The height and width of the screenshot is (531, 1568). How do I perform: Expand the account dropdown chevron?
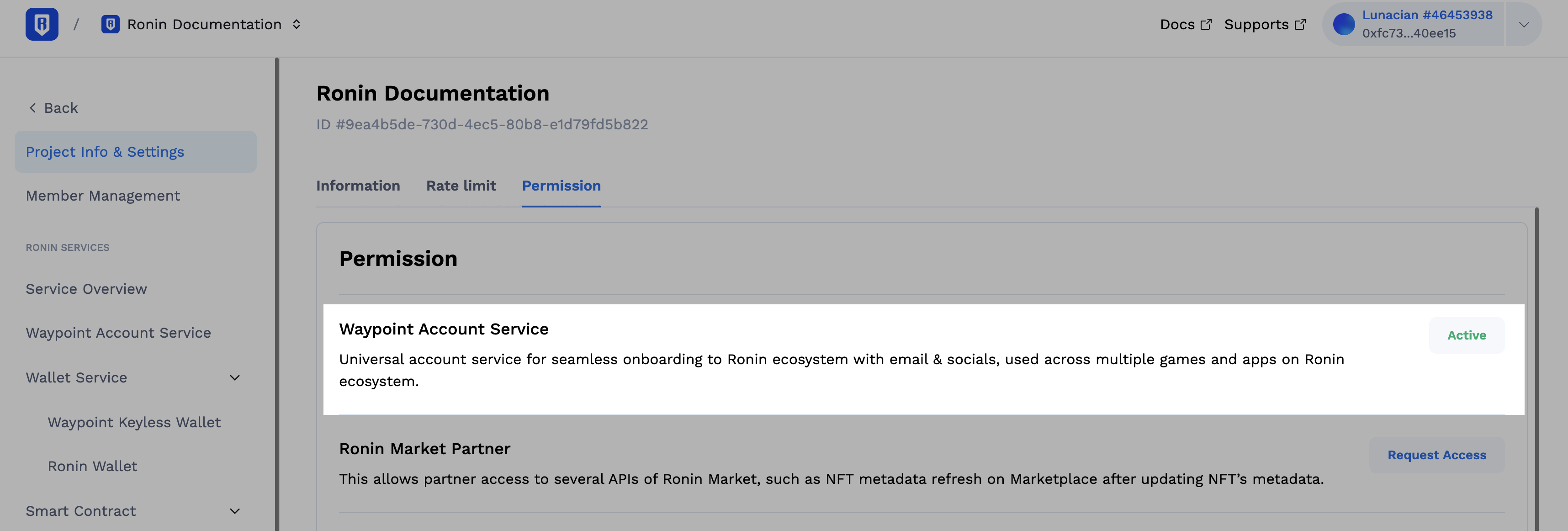(x=1524, y=24)
